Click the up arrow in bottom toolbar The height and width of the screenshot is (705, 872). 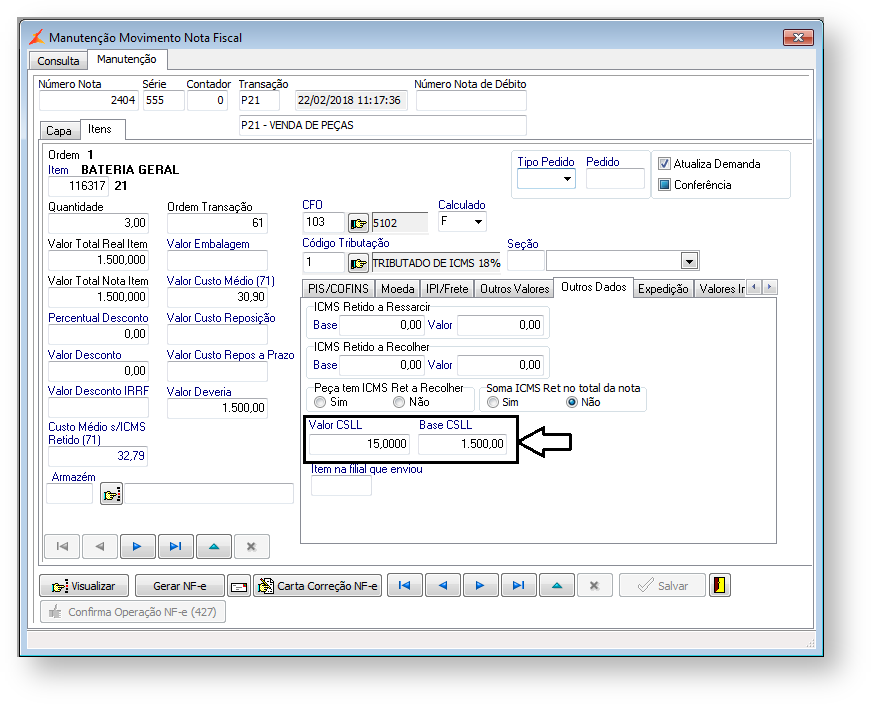[556, 586]
